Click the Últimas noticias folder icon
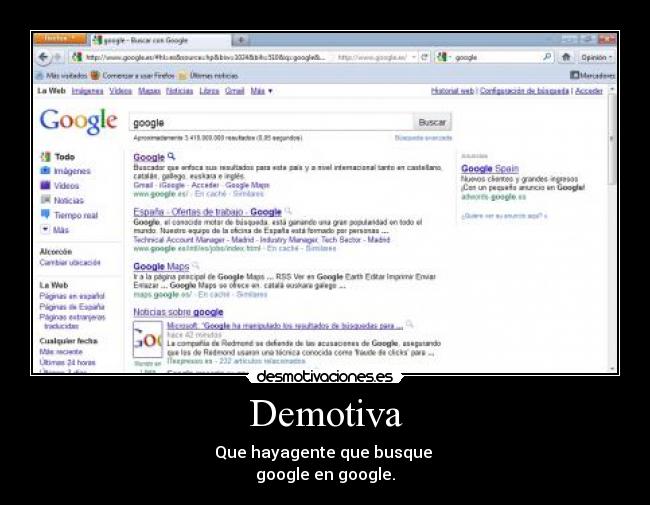The image size is (650, 505). coord(182,75)
